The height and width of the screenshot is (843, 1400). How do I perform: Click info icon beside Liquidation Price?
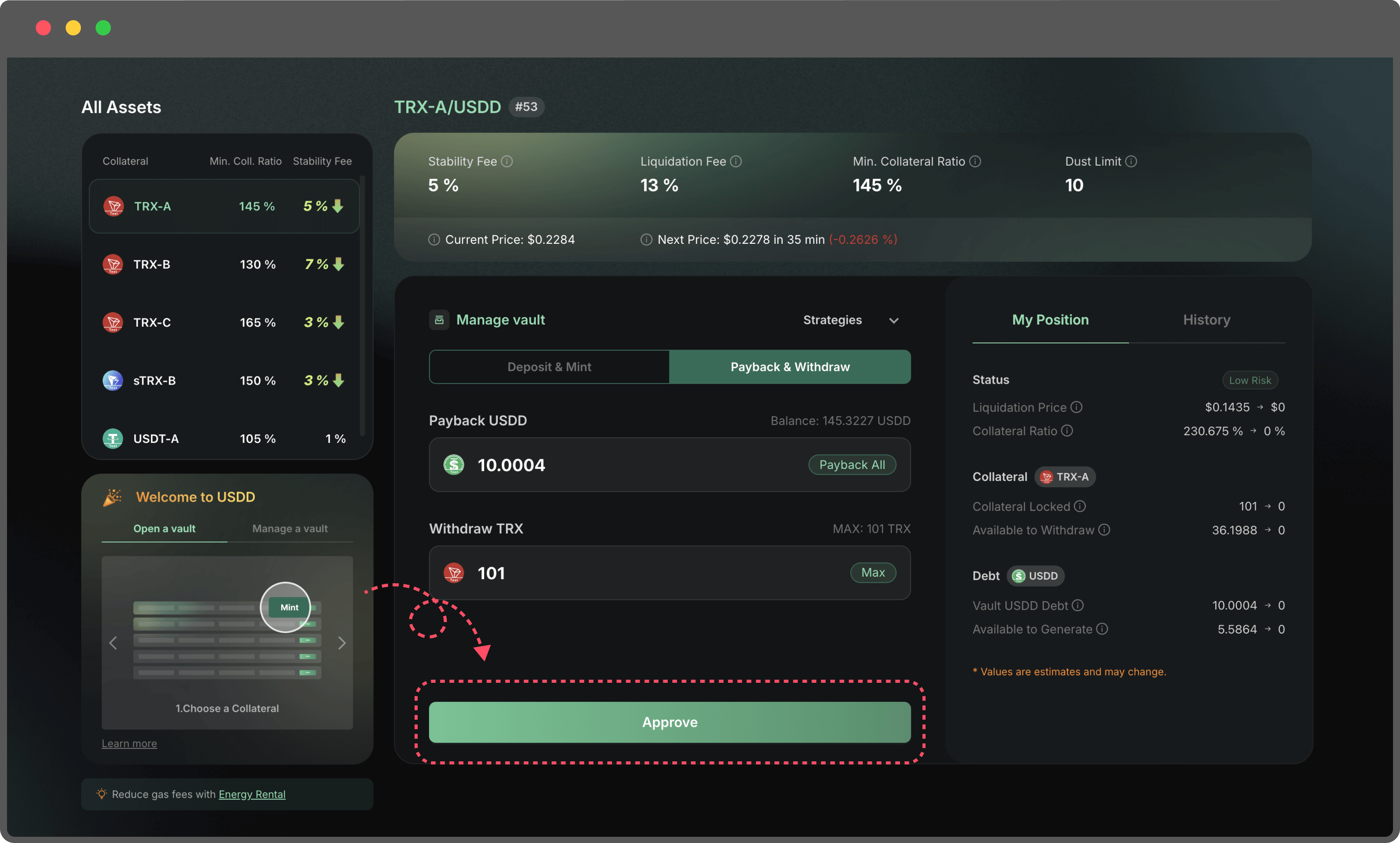[1076, 407]
